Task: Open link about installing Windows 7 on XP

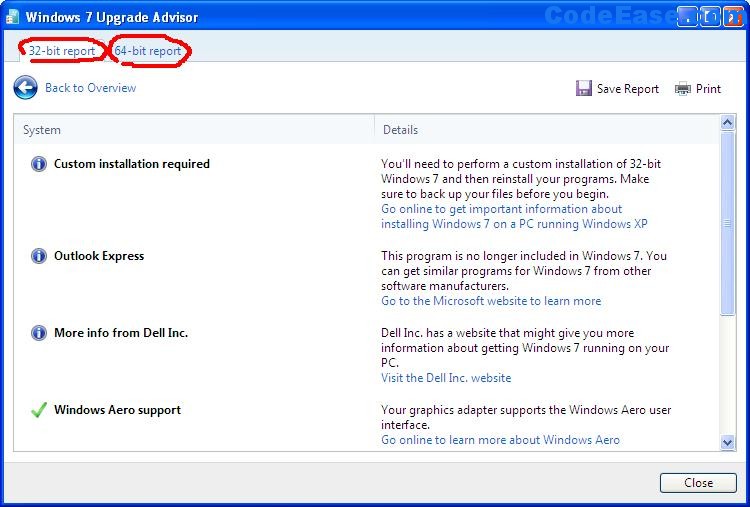Action: (x=514, y=216)
